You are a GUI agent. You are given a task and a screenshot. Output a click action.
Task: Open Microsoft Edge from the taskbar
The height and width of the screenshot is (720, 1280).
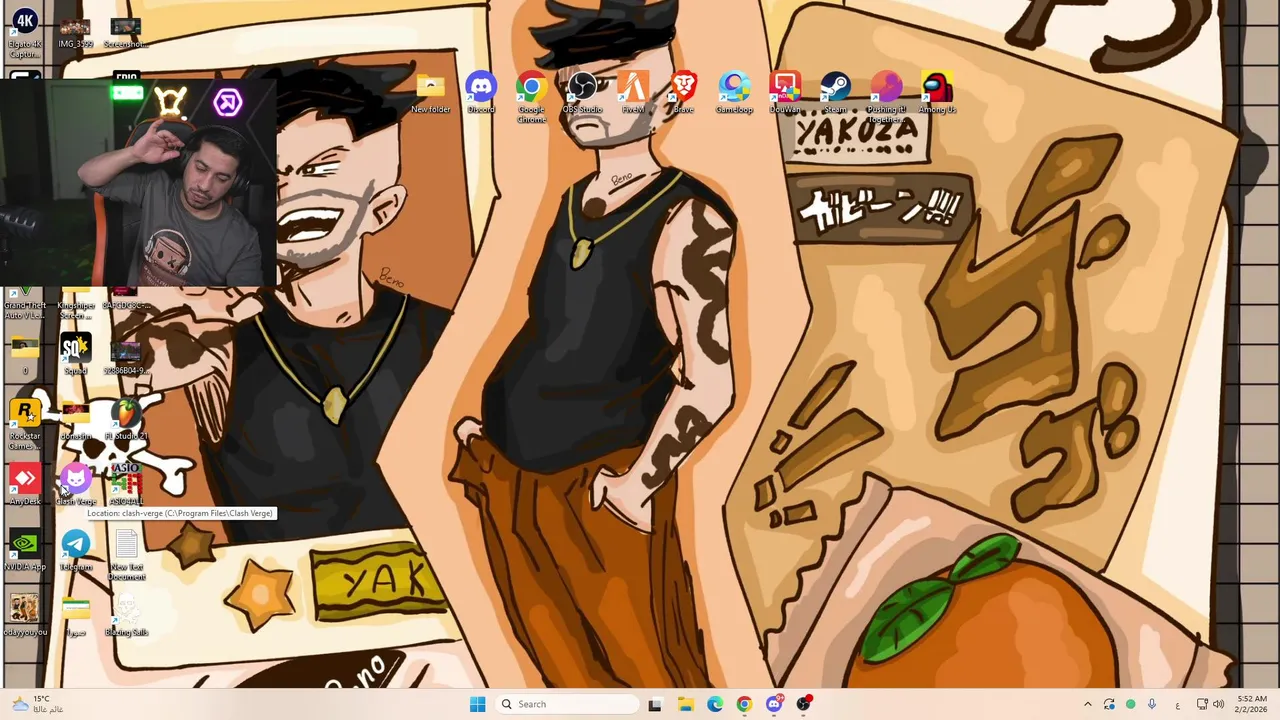(x=715, y=704)
